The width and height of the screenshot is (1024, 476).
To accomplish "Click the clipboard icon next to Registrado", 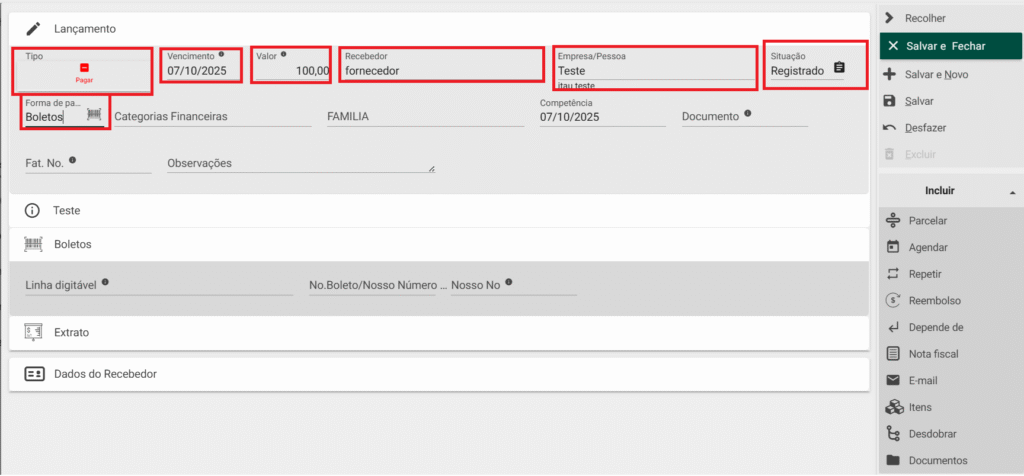I will [x=839, y=70].
